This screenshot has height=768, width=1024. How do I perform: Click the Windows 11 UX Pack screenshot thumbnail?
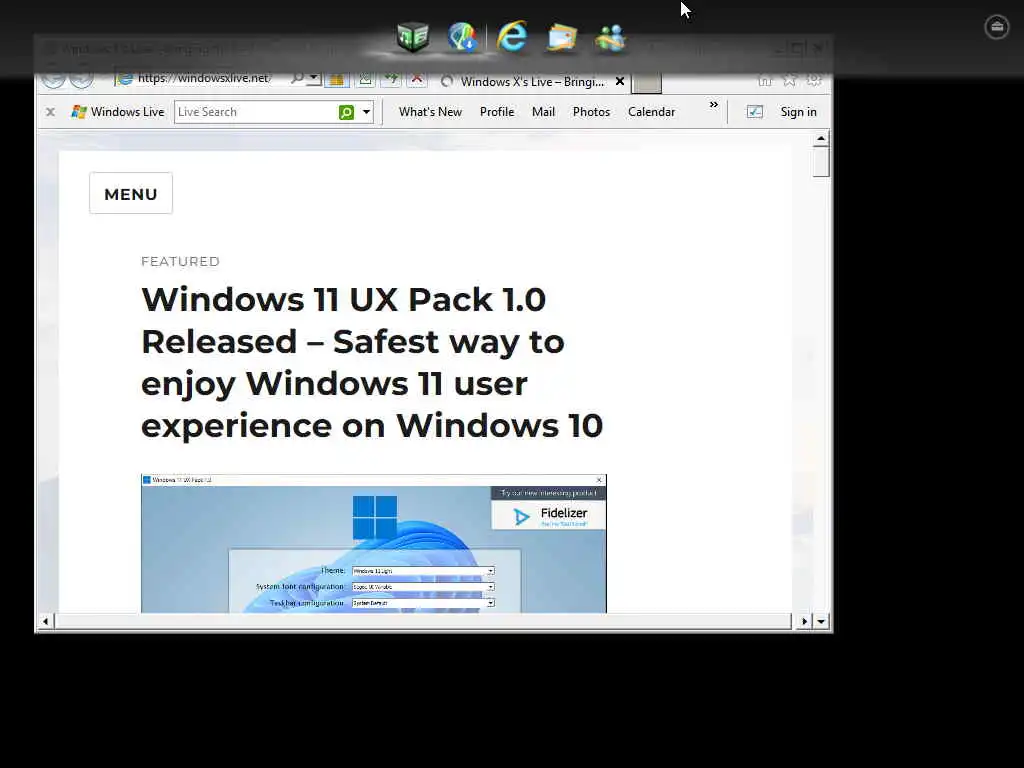[x=374, y=543]
